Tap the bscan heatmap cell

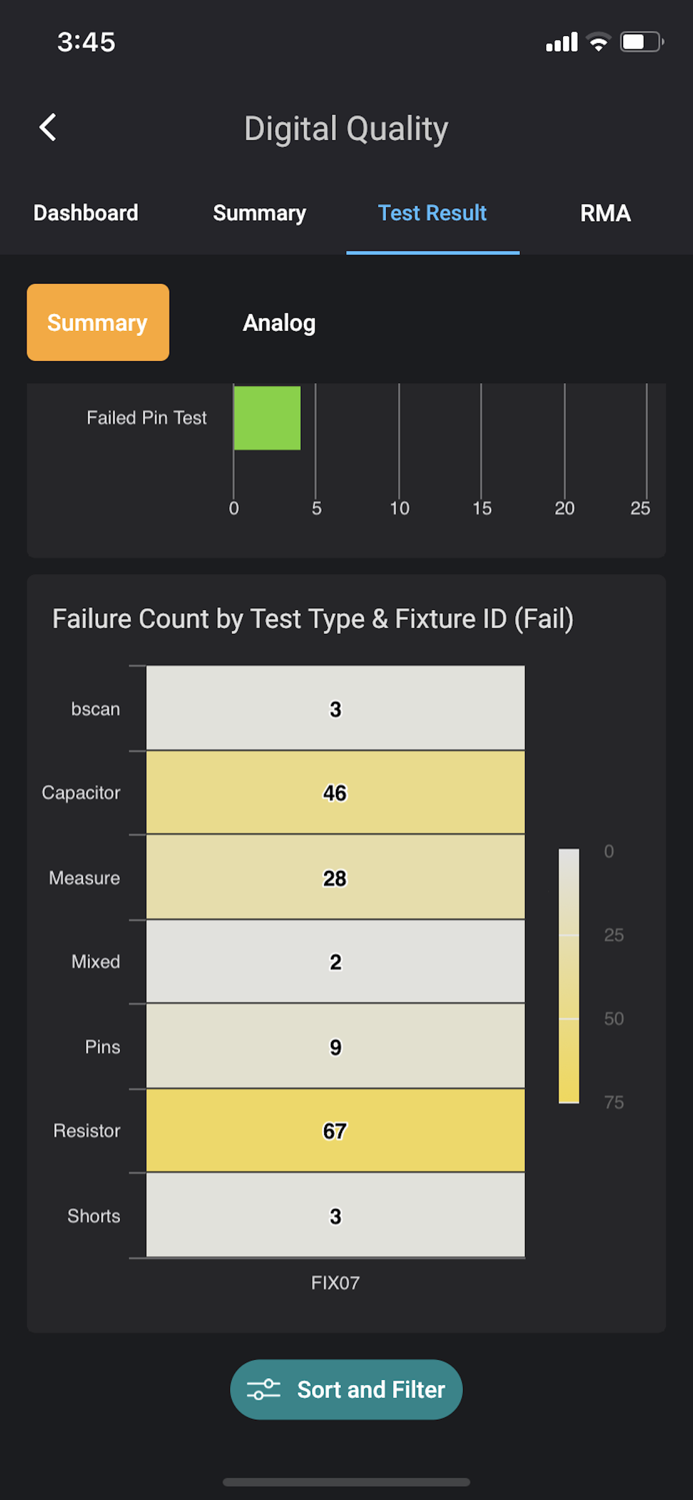[335, 709]
